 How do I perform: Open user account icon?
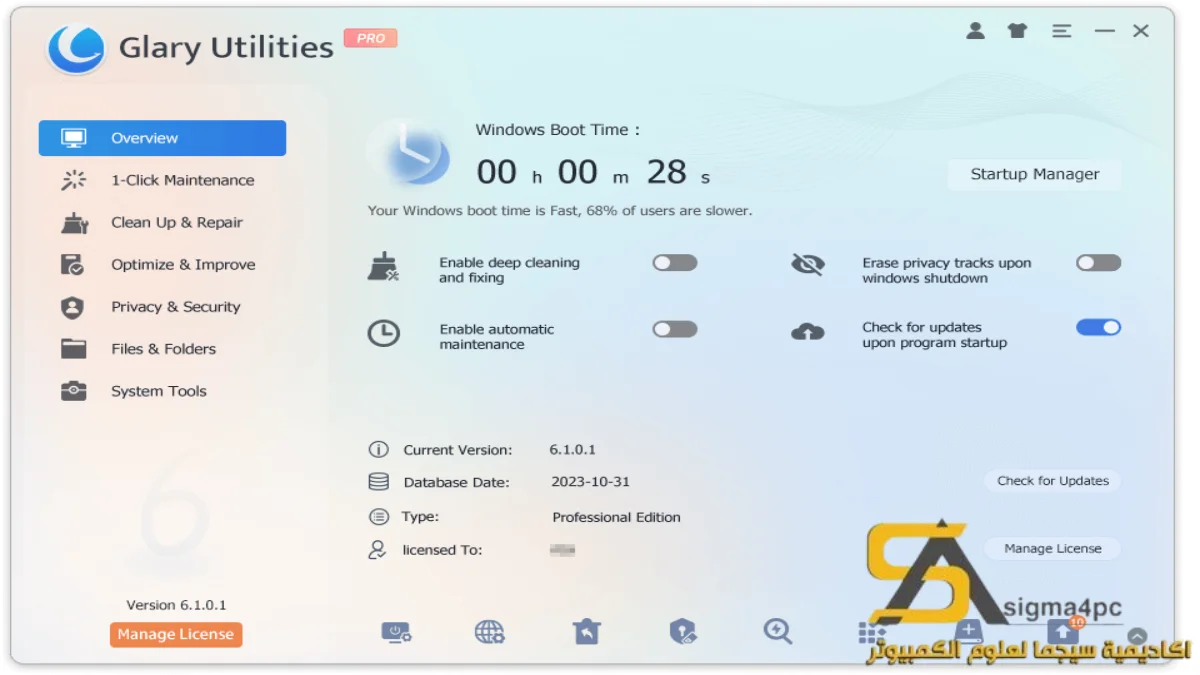(x=975, y=31)
